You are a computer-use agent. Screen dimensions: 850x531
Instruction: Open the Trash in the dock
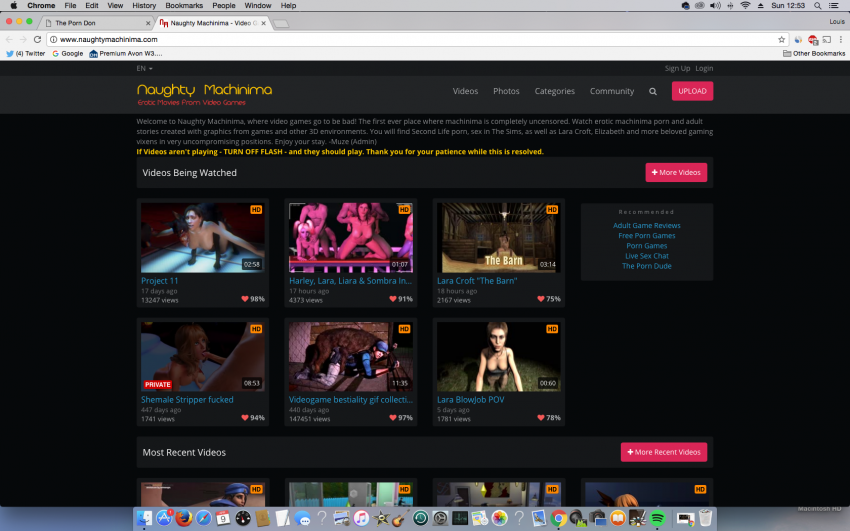pos(705,518)
